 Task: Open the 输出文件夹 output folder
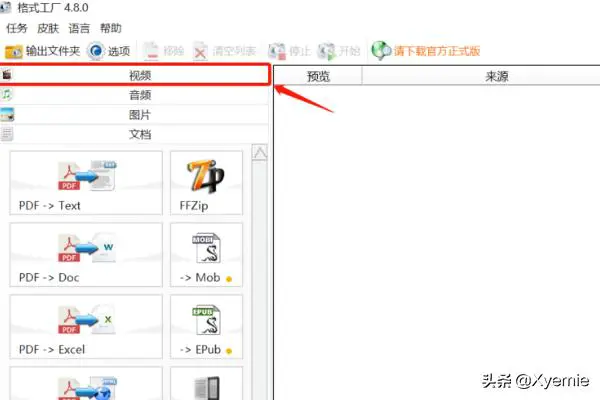click(43, 50)
